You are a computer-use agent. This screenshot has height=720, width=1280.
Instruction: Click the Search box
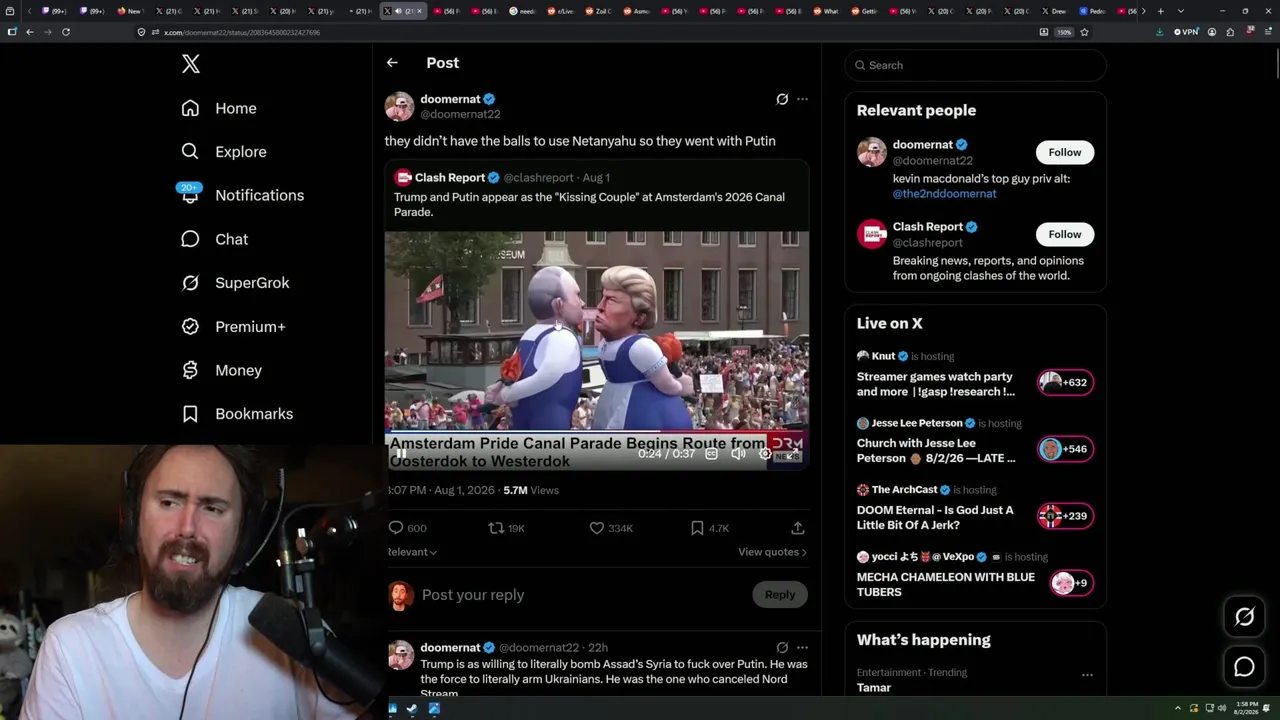point(976,65)
